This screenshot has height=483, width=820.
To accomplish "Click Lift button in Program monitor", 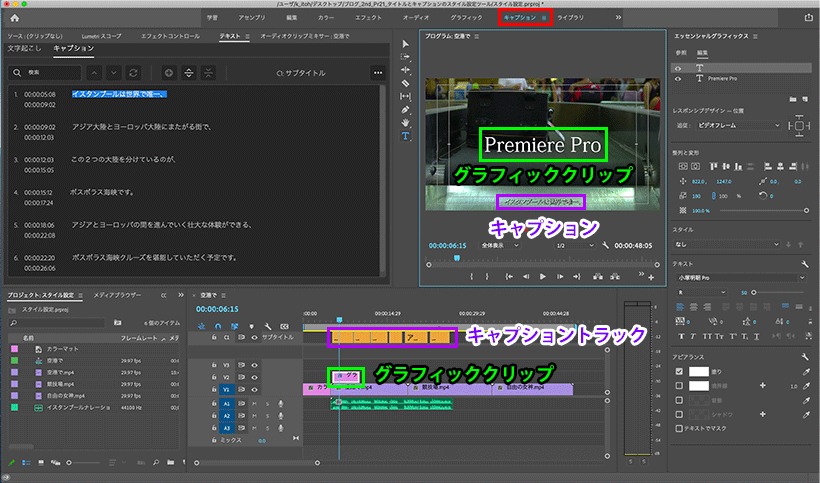I will tap(597, 277).
